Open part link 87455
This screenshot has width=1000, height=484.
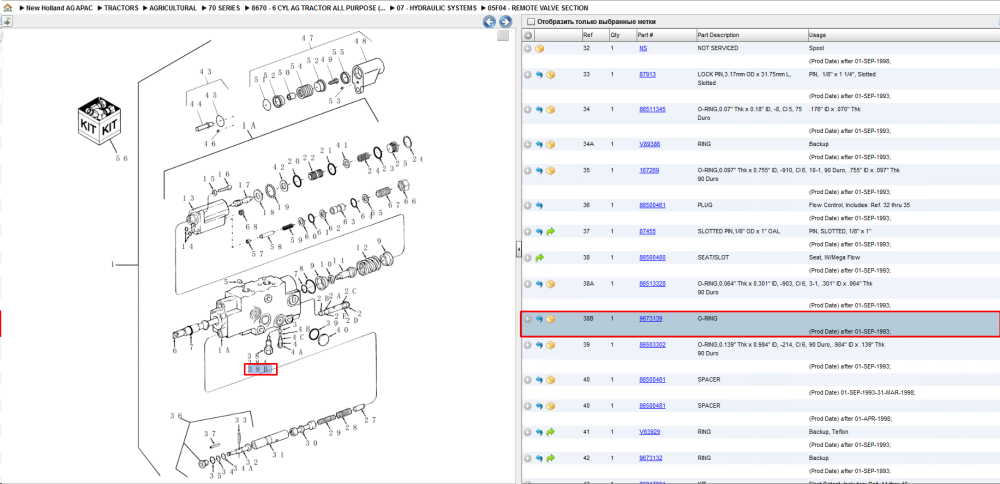647,232
